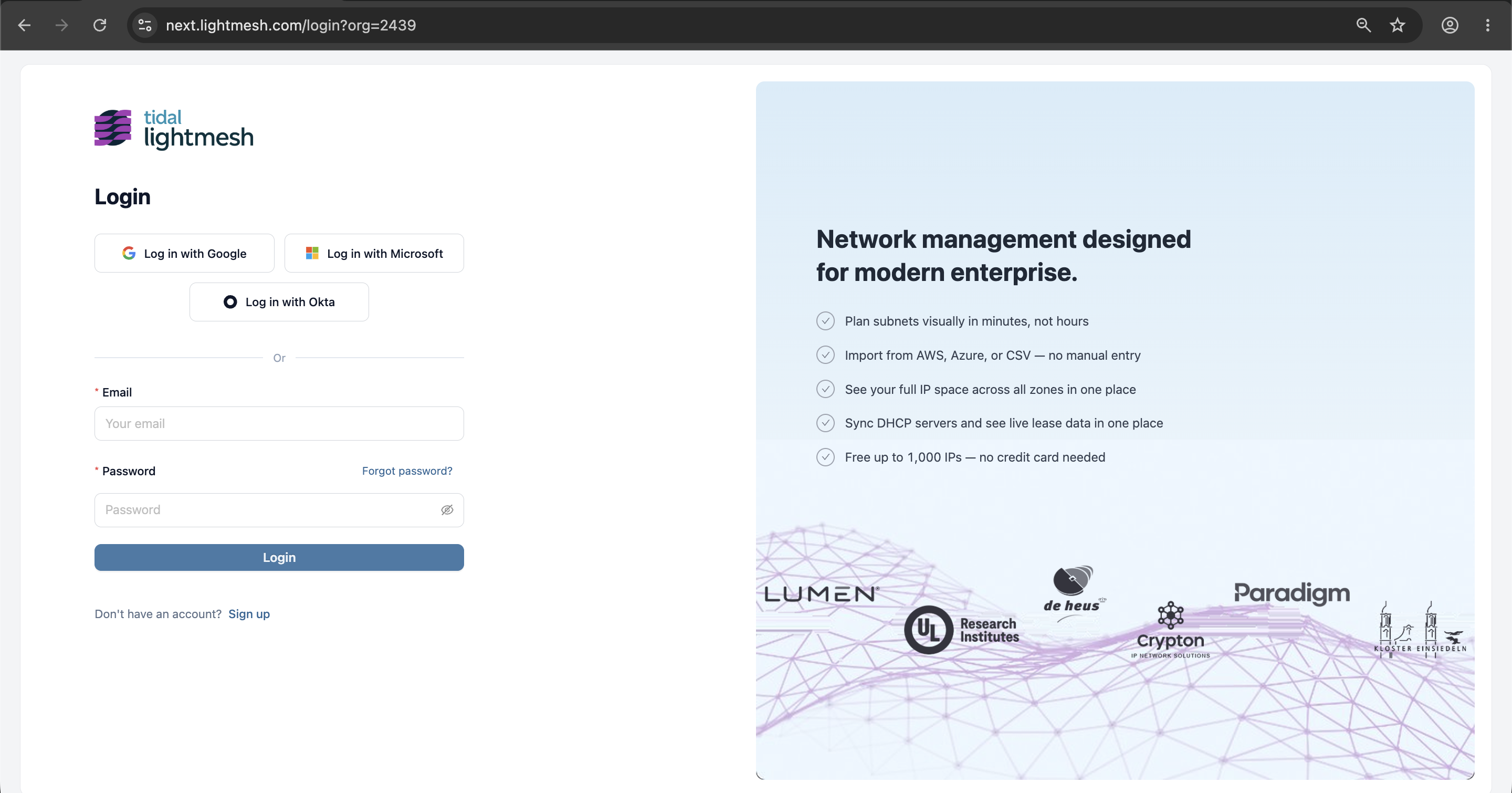The width and height of the screenshot is (1512, 793).
Task: Click the checkmark beside See your full IP space
Action: coord(825,389)
